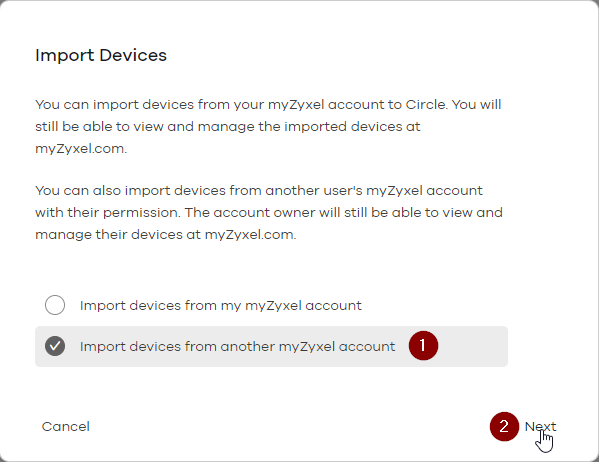Proceed with the Next button
This screenshot has height=462, width=599.
coord(540,426)
